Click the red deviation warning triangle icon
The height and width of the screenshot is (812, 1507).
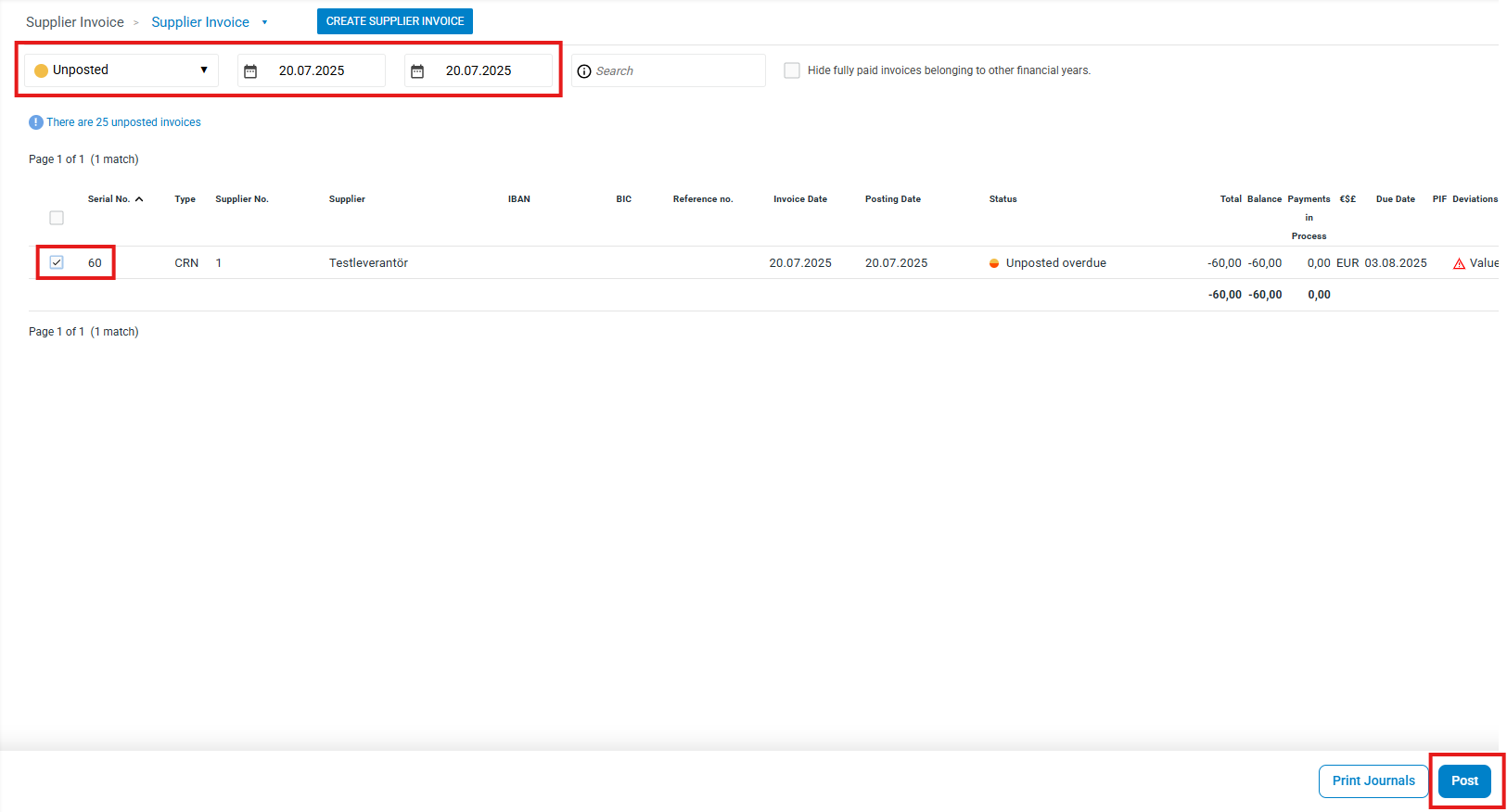[1459, 264]
